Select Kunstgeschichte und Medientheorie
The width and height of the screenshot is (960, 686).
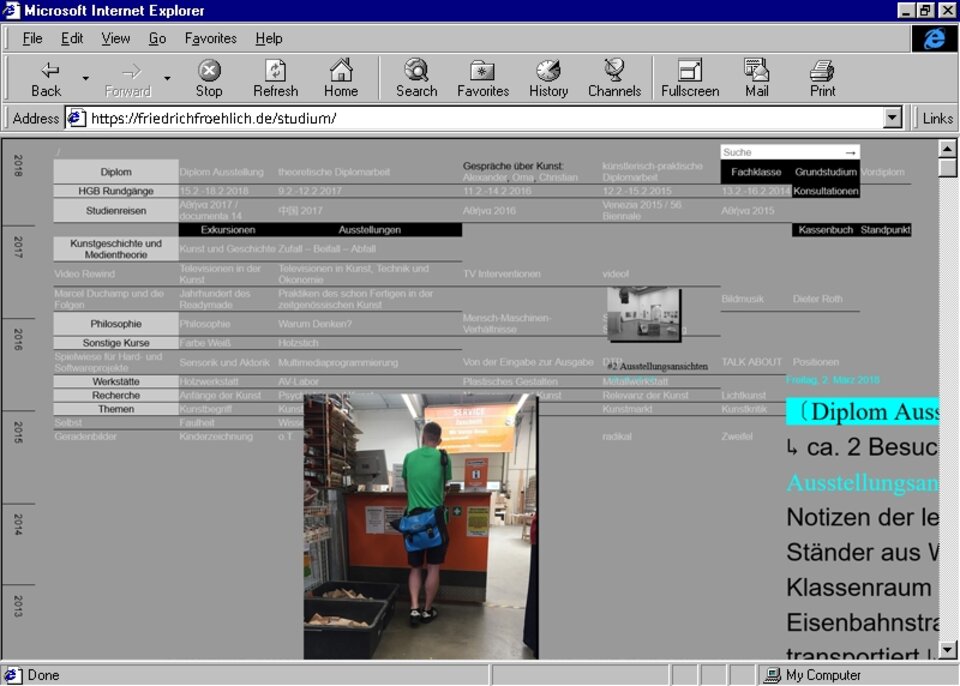(x=116, y=249)
